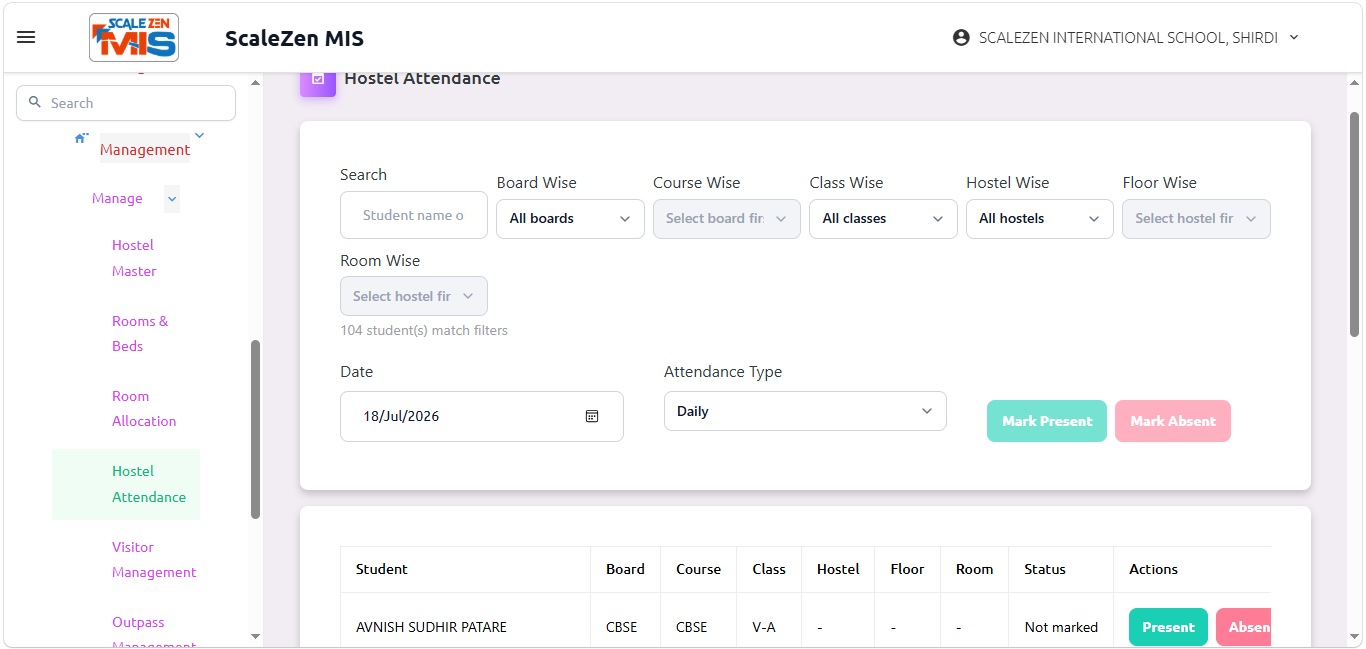
Task: Click the ScaleZen MIS title text
Action: pyautogui.click(x=294, y=38)
